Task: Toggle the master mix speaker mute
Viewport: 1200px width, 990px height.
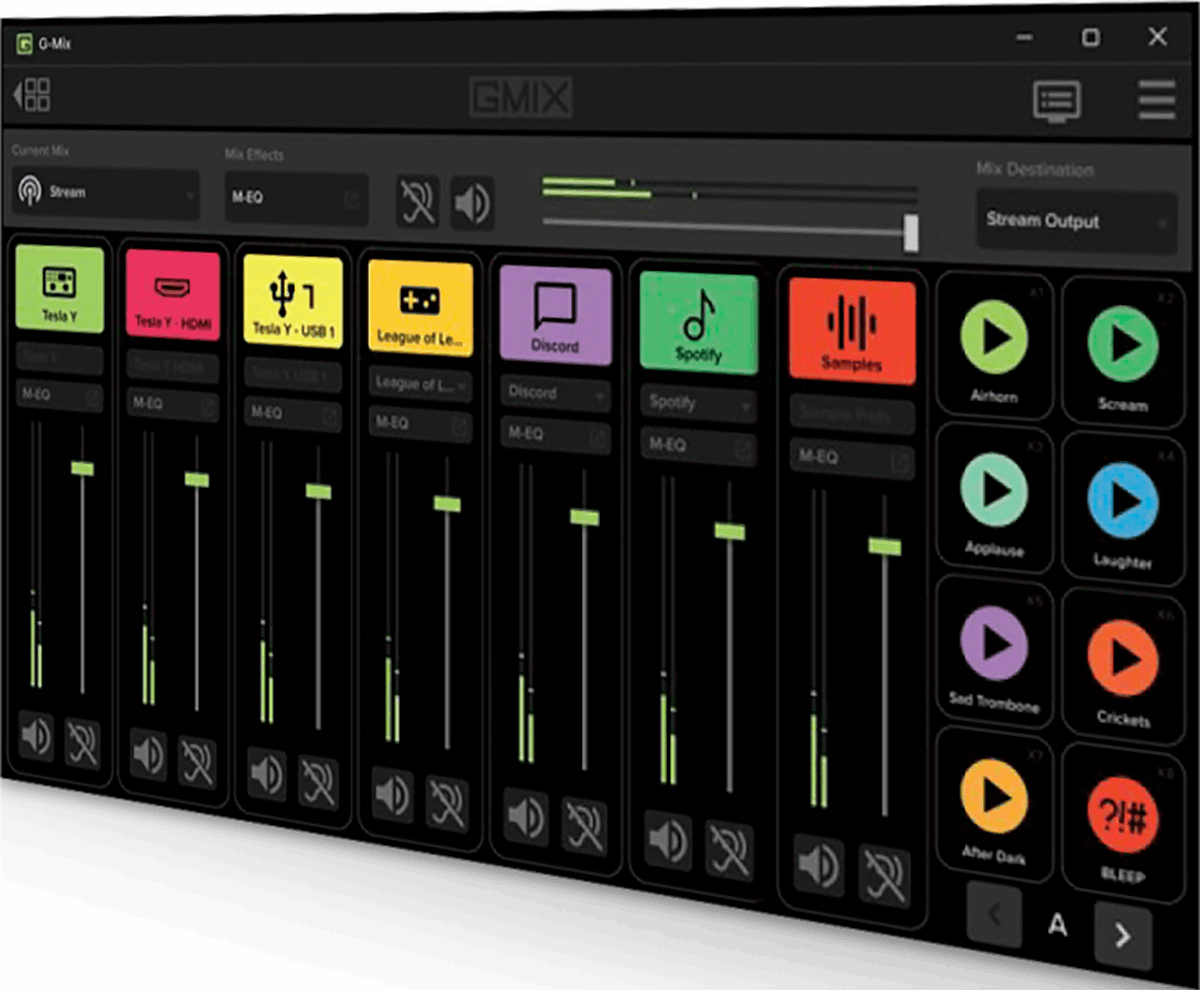Action: pos(472,203)
